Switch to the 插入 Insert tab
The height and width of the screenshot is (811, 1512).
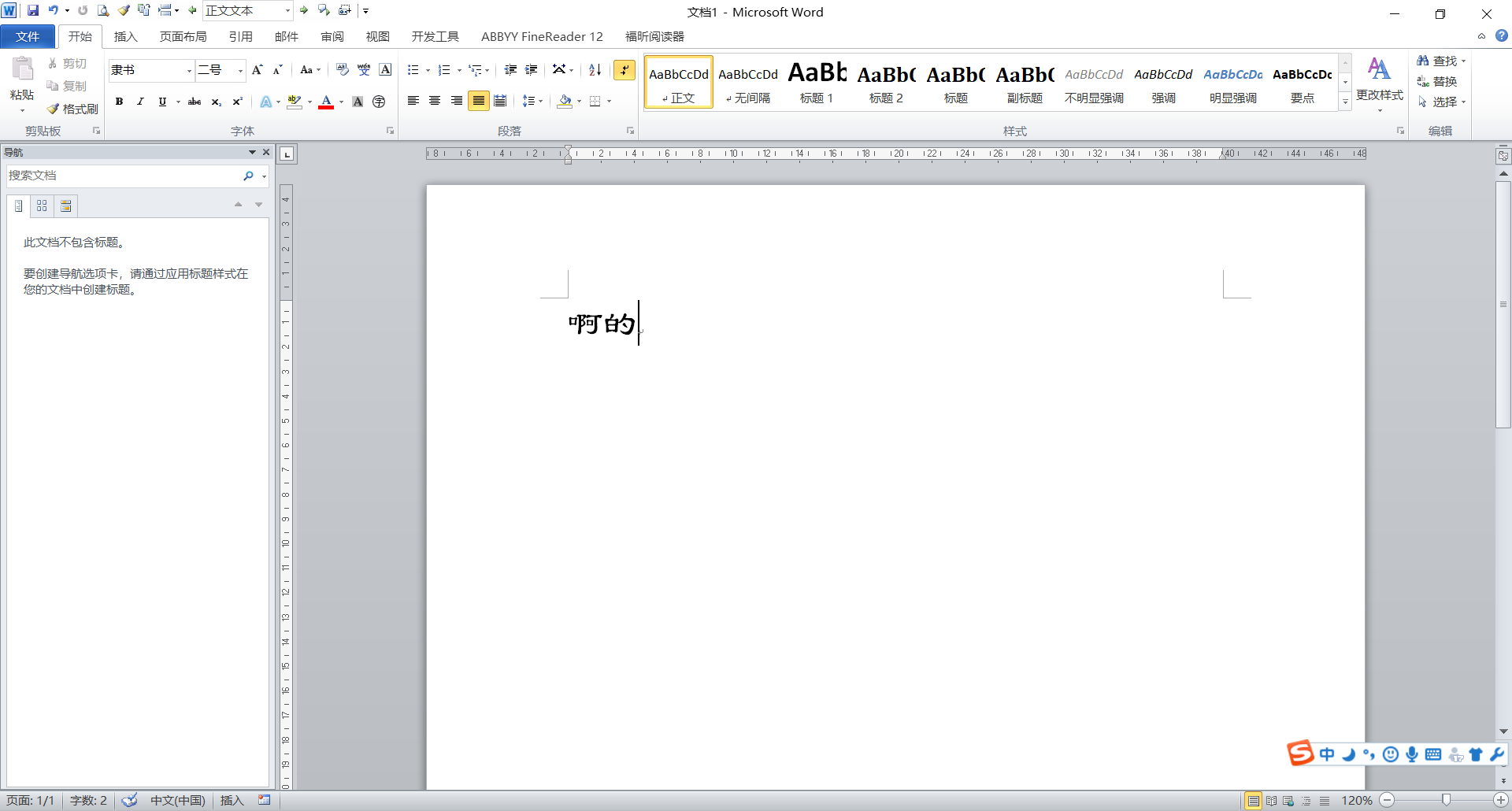click(x=125, y=36)
